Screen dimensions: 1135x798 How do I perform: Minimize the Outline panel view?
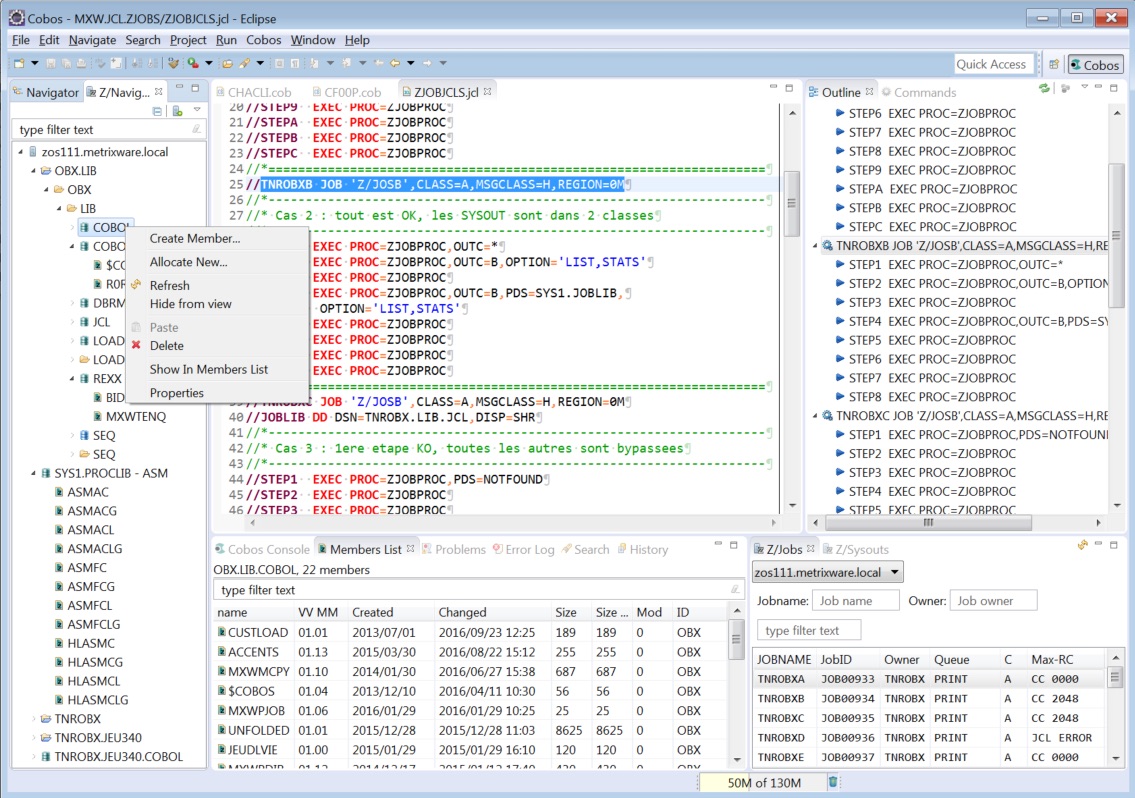[1098, 88]
